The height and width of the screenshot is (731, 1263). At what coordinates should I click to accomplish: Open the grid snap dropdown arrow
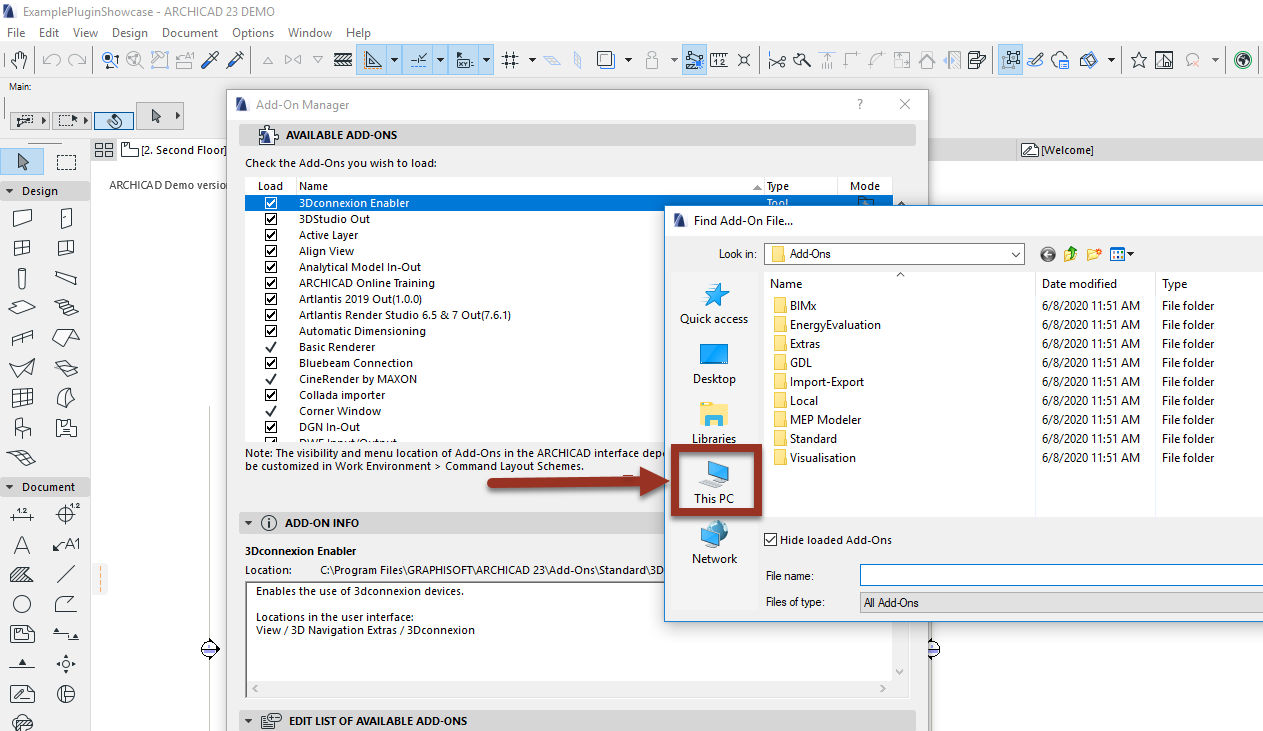click(532, 60)
